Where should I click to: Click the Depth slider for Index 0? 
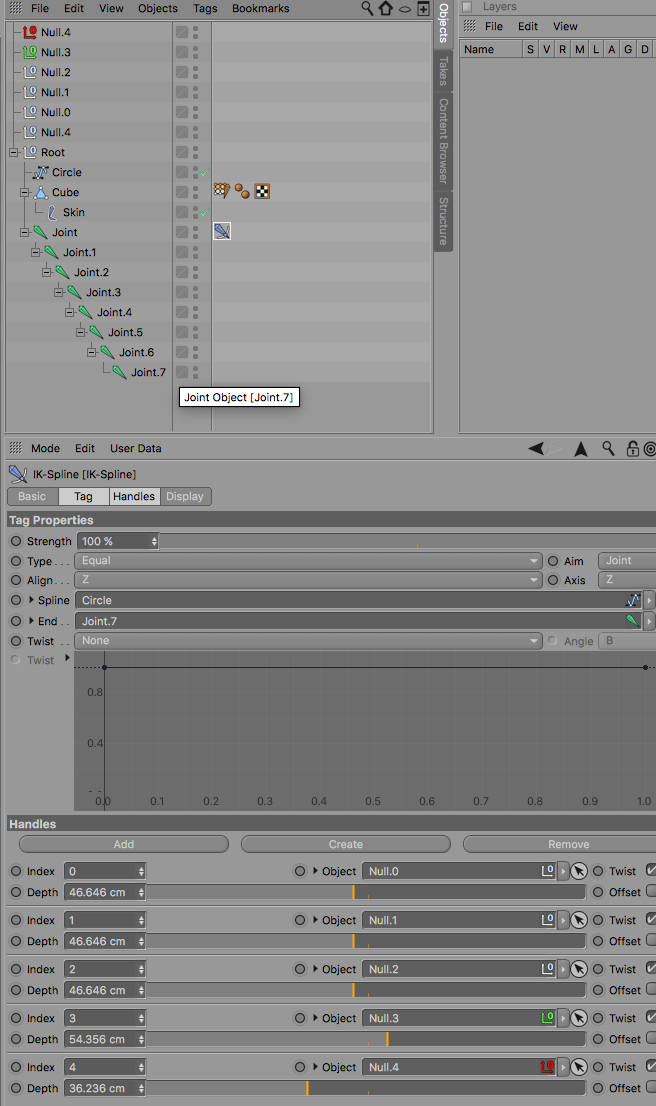pos(366,892)
